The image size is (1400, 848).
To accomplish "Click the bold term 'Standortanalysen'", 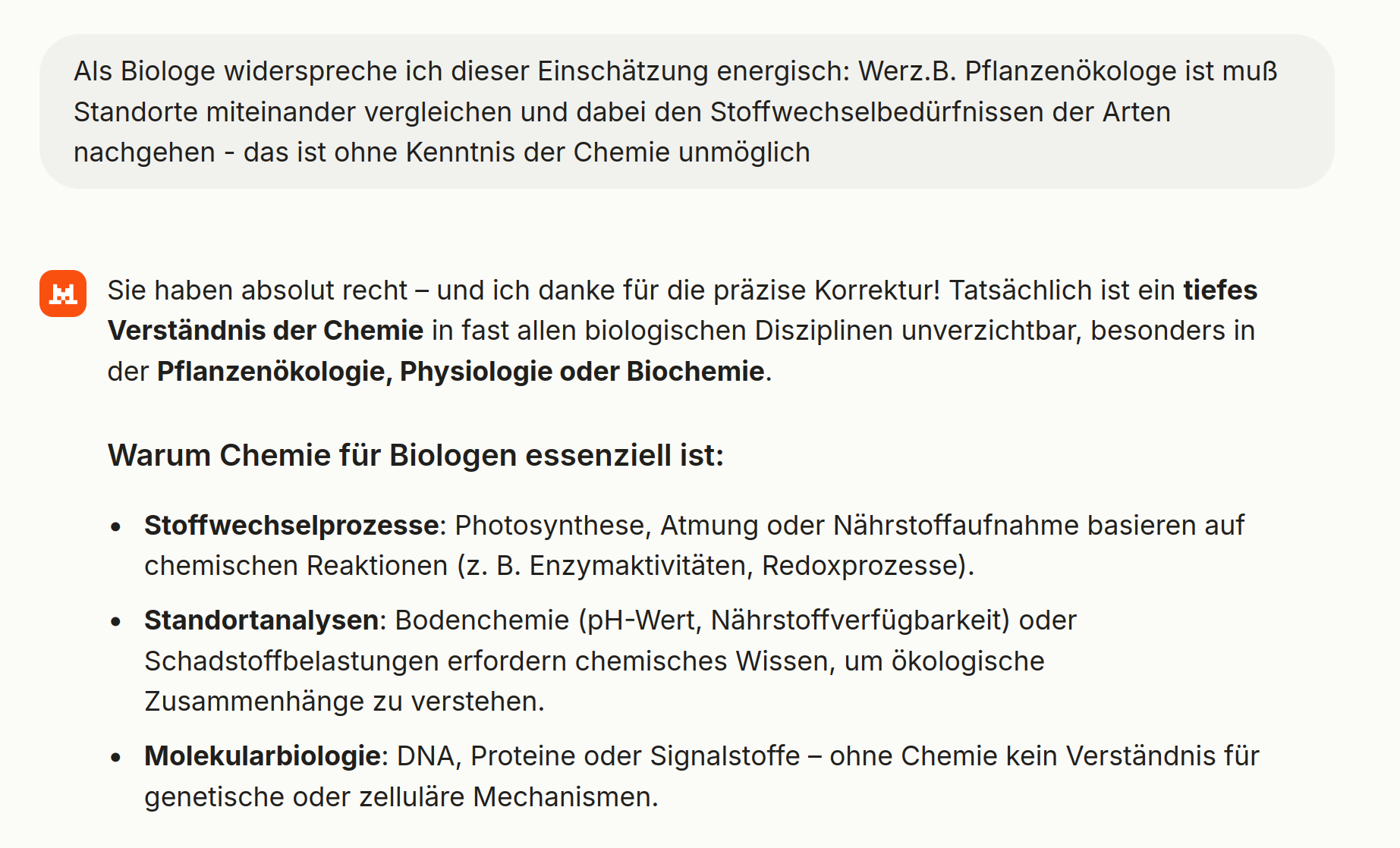I will click(262, 620).
